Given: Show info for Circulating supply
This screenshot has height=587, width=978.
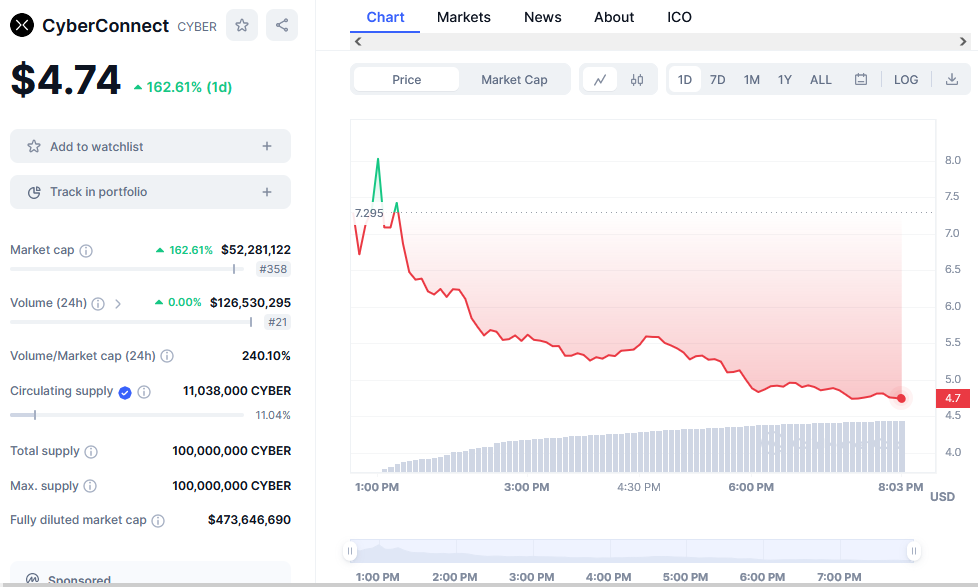Looking at the screenshot, I should coord(144,392).
